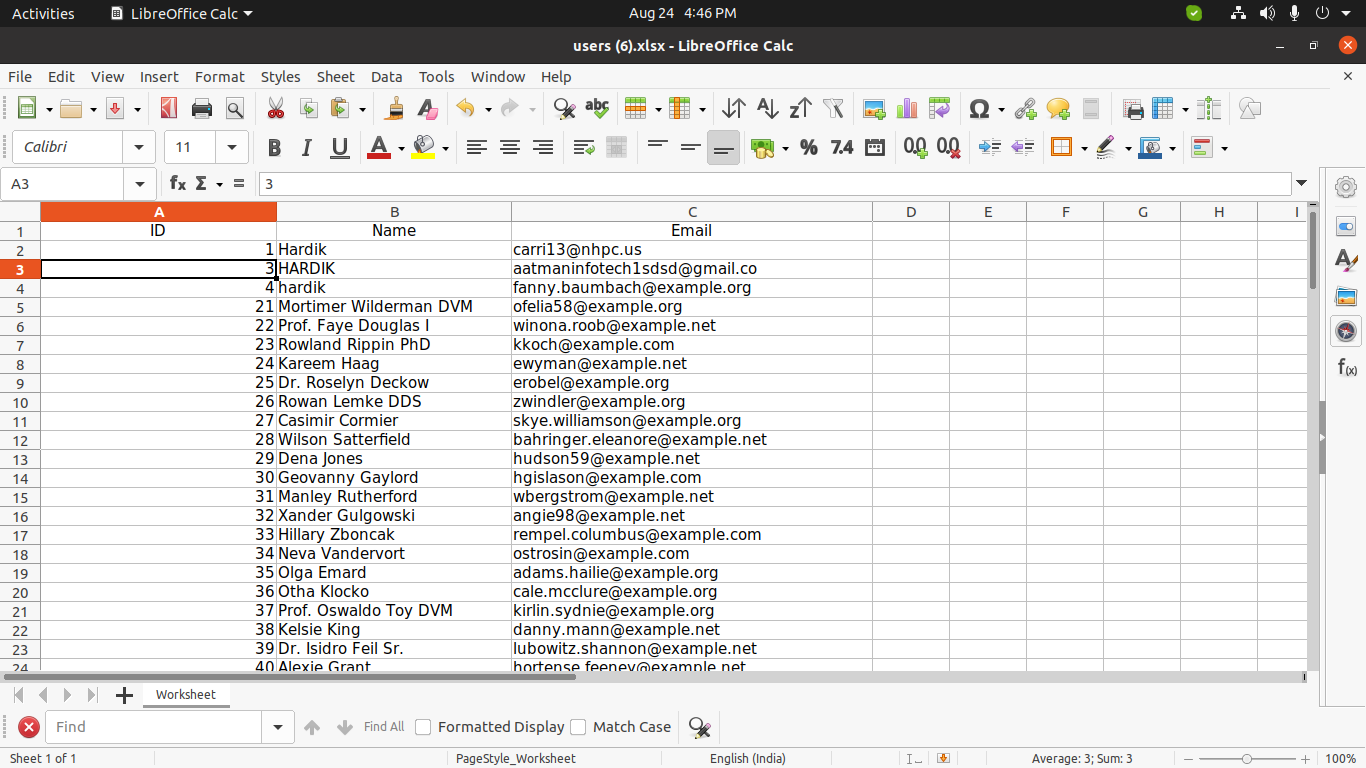Viewport: 1366px width, 768px height.
Task: Expand the Name Box dropdown arrow
Action: click(139, 184)
